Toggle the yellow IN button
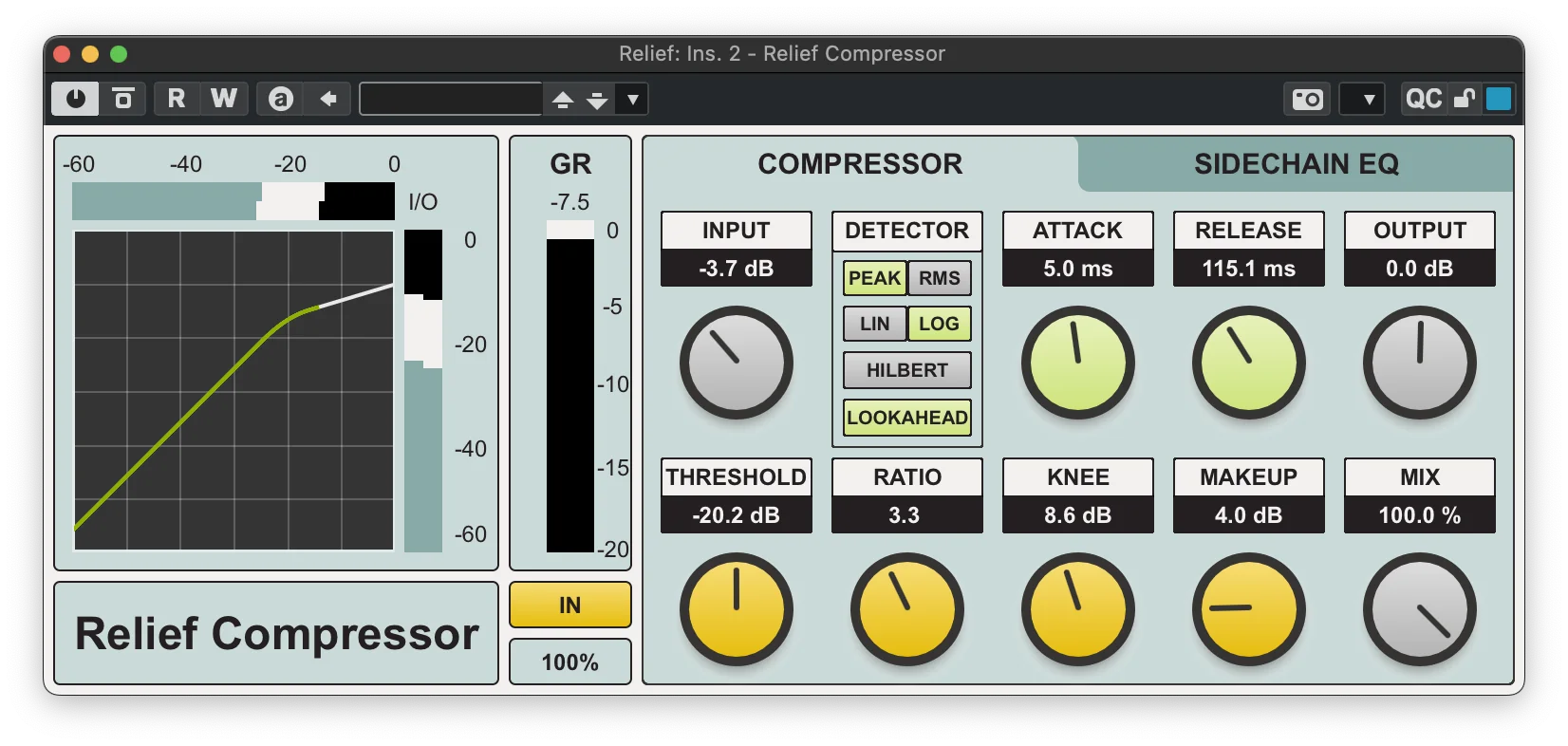Screen dimensions: 1568x746 (570, 605)
